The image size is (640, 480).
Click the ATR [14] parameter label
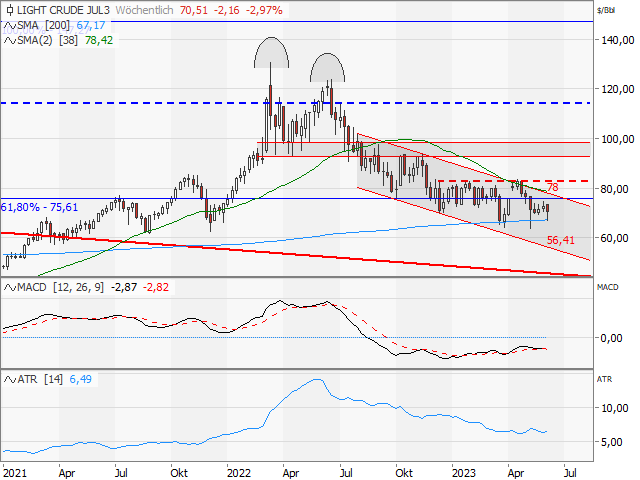[40, 380]
